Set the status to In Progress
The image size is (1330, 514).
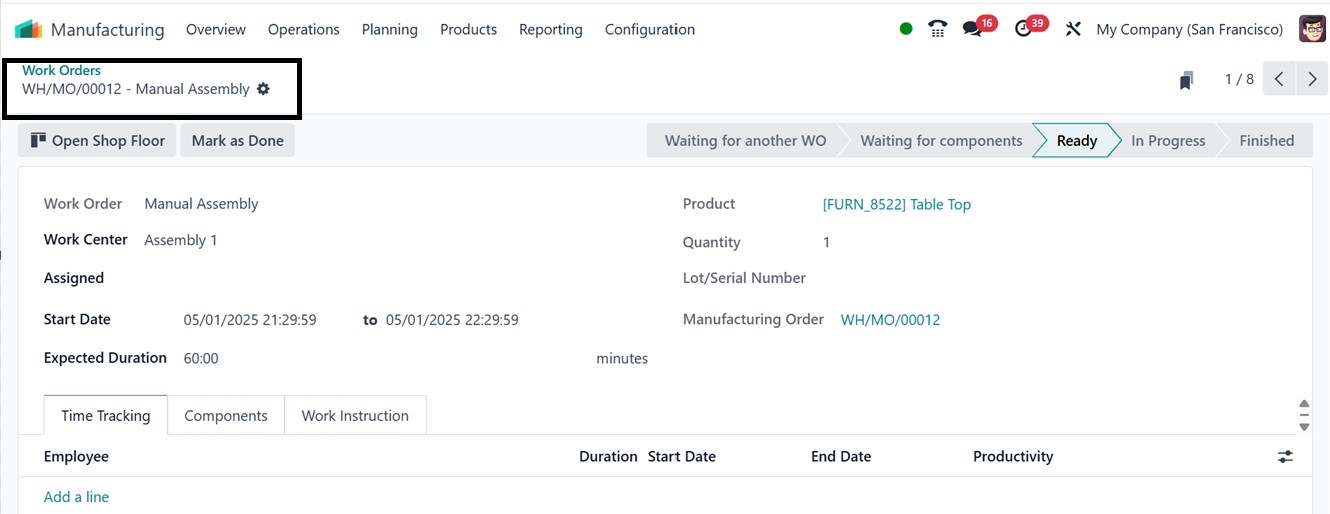pyautogui.click(x=1167, y=141)
